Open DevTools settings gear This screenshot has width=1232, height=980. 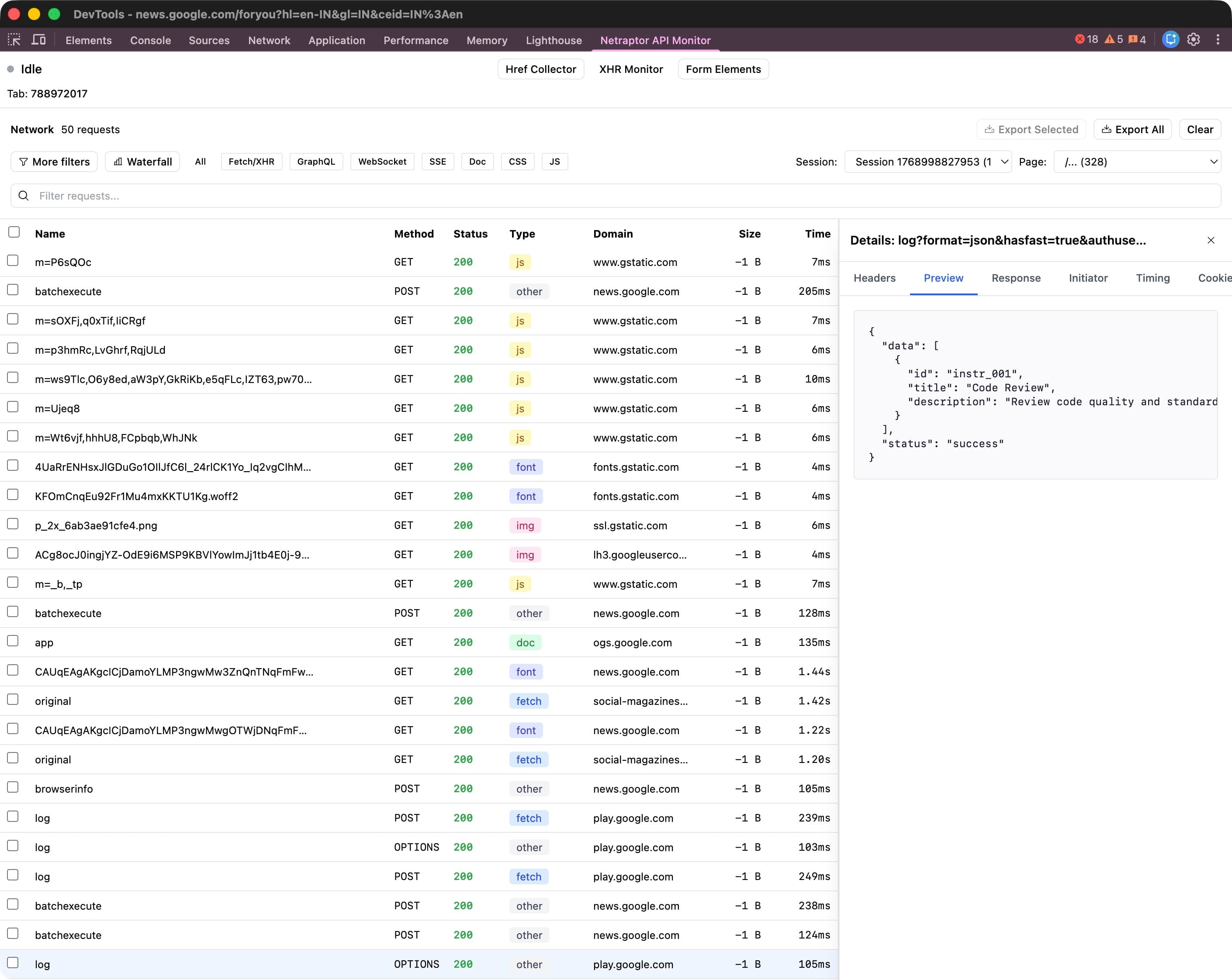point(1194,40)
